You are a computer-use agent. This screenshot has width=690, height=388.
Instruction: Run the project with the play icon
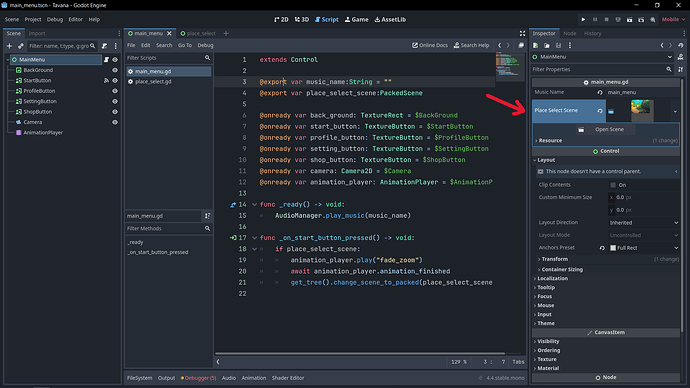[583, 19]
